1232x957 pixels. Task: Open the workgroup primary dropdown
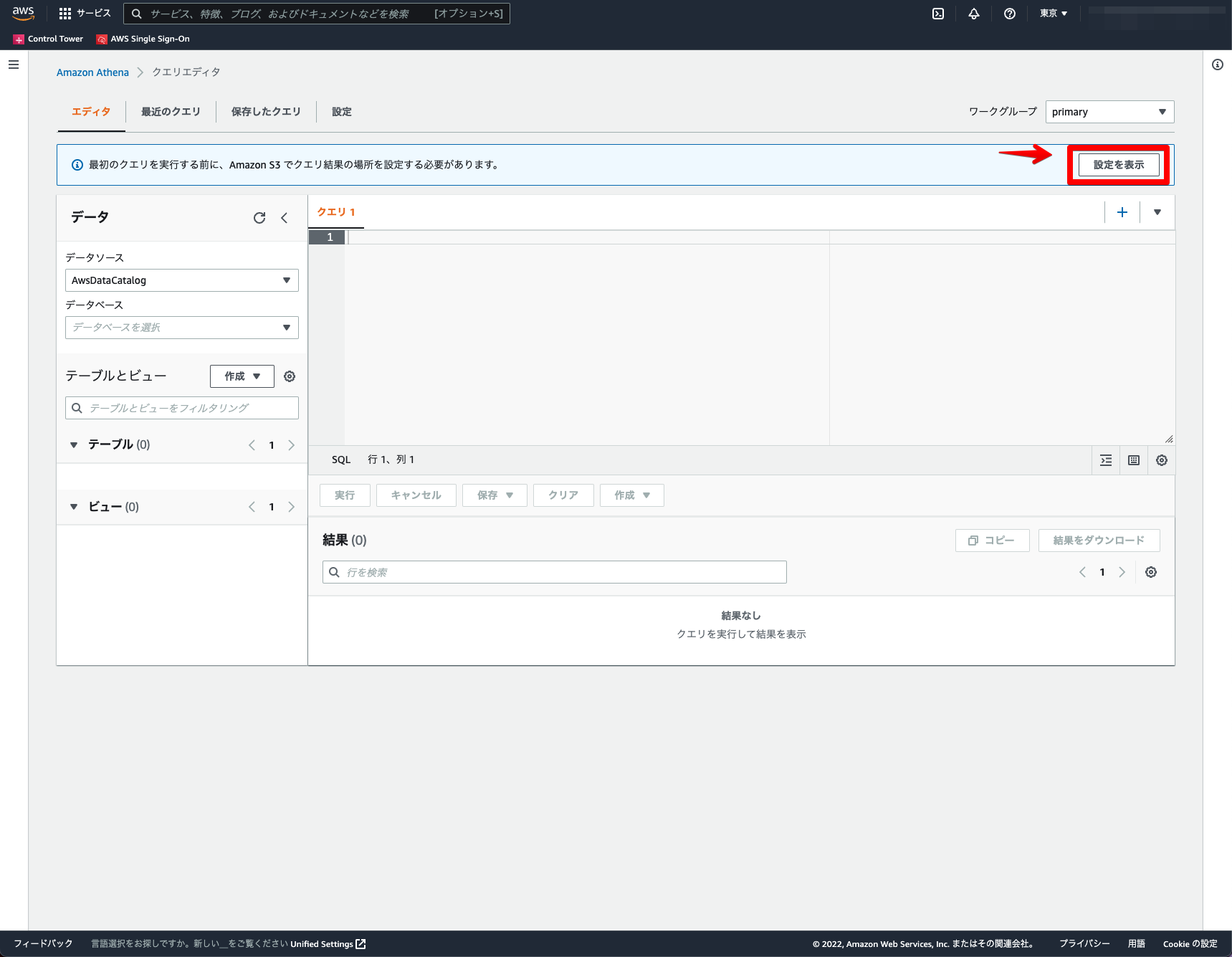click(x=1109, y=112)
